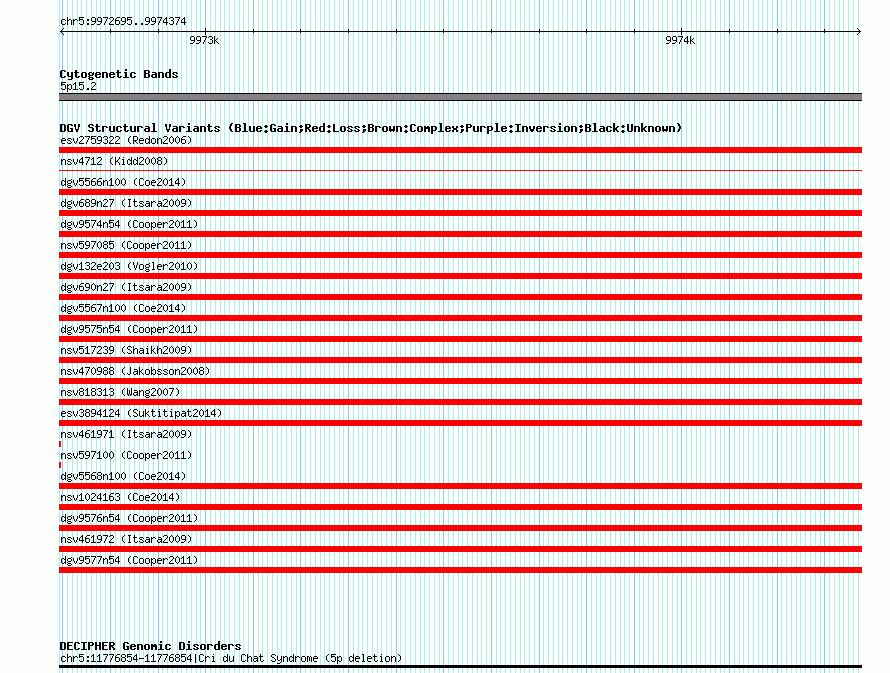Click the nsv461972 (Itsara2009) label

click(126, 539)
